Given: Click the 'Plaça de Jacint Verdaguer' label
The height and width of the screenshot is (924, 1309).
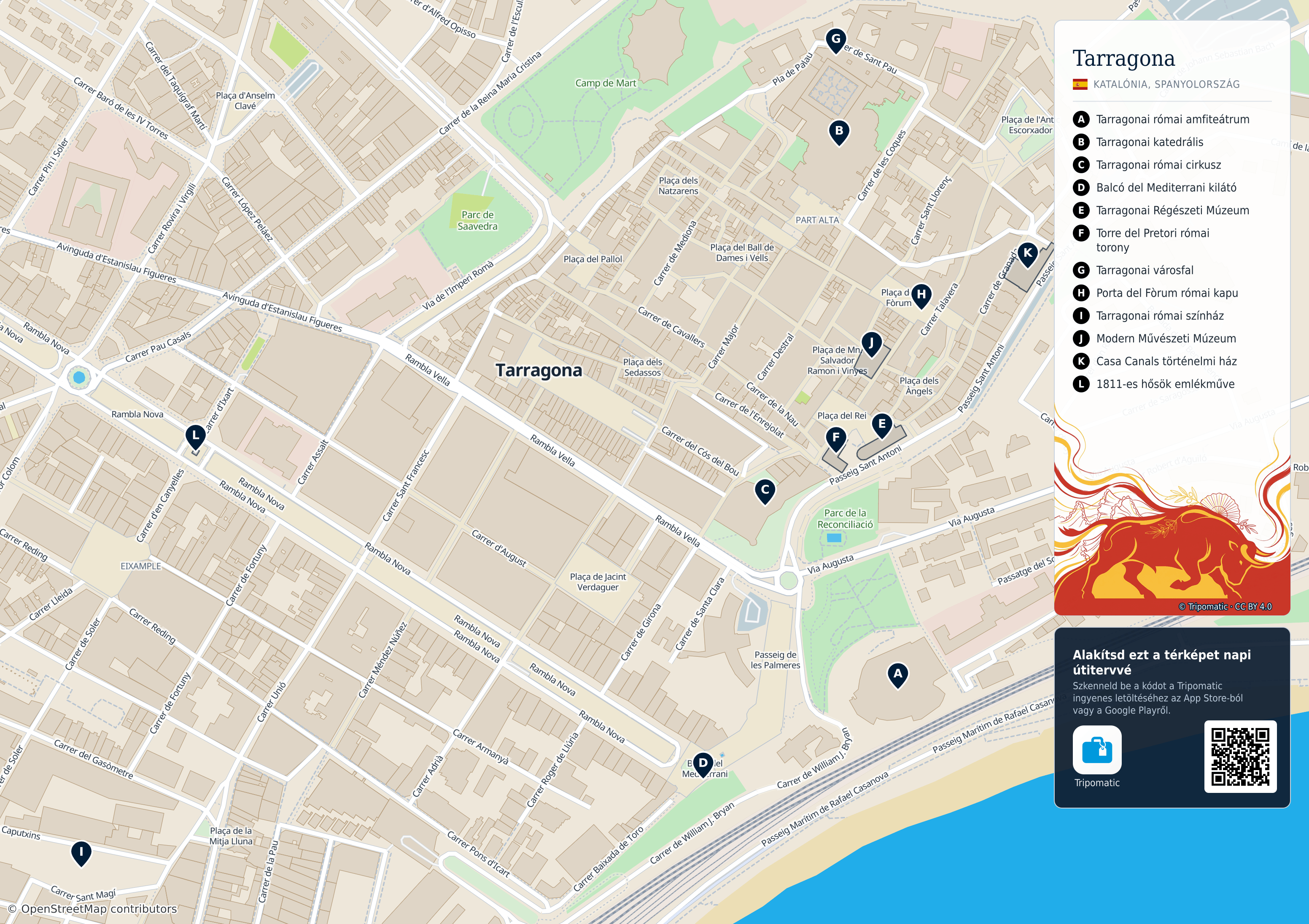Looking at the screenshot, I should [598, 582].
